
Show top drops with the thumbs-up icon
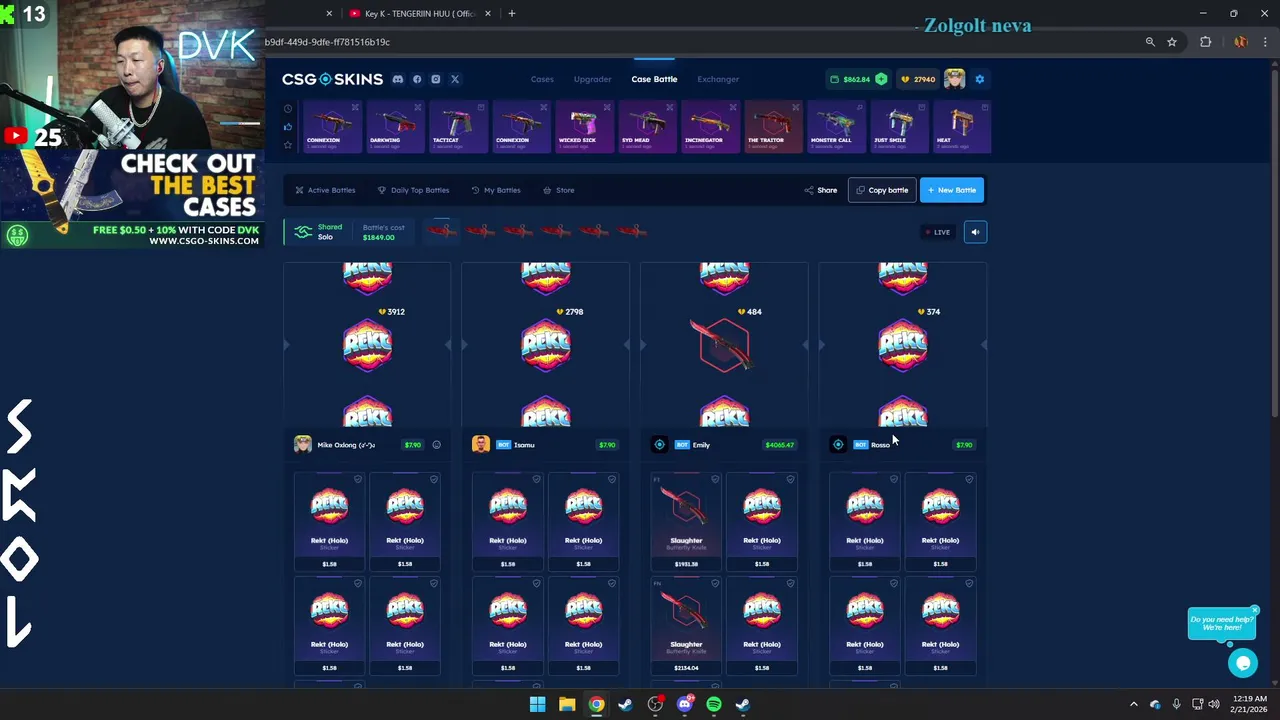(x=288, y=127)
